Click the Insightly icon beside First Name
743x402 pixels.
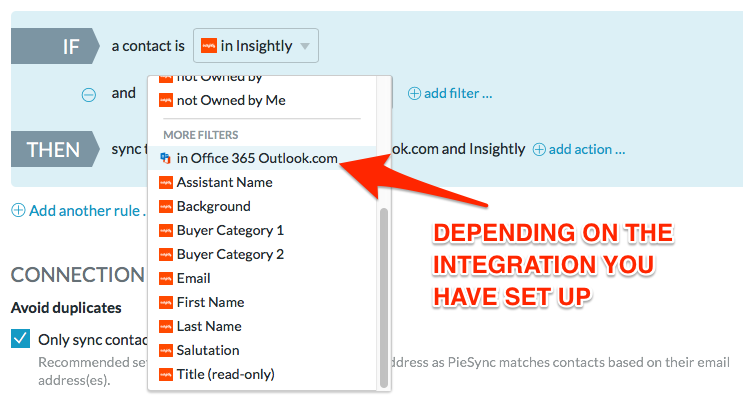point(165,302)
